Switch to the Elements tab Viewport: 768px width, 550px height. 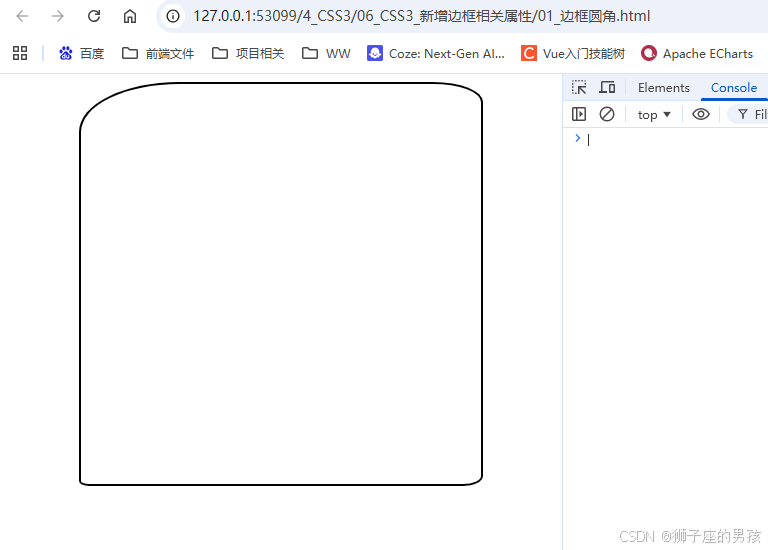point(664,88)
